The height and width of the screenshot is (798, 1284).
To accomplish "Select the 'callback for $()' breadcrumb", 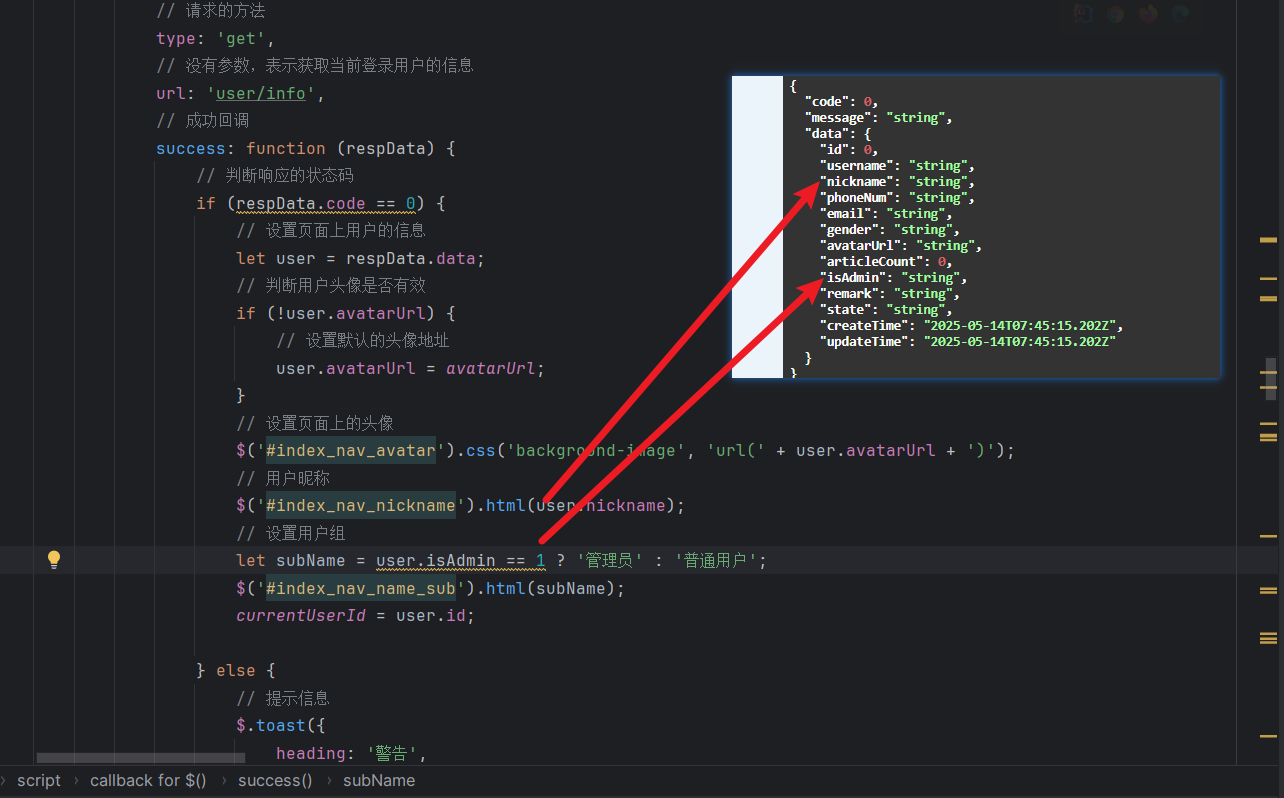I will (x=148, y=780).
